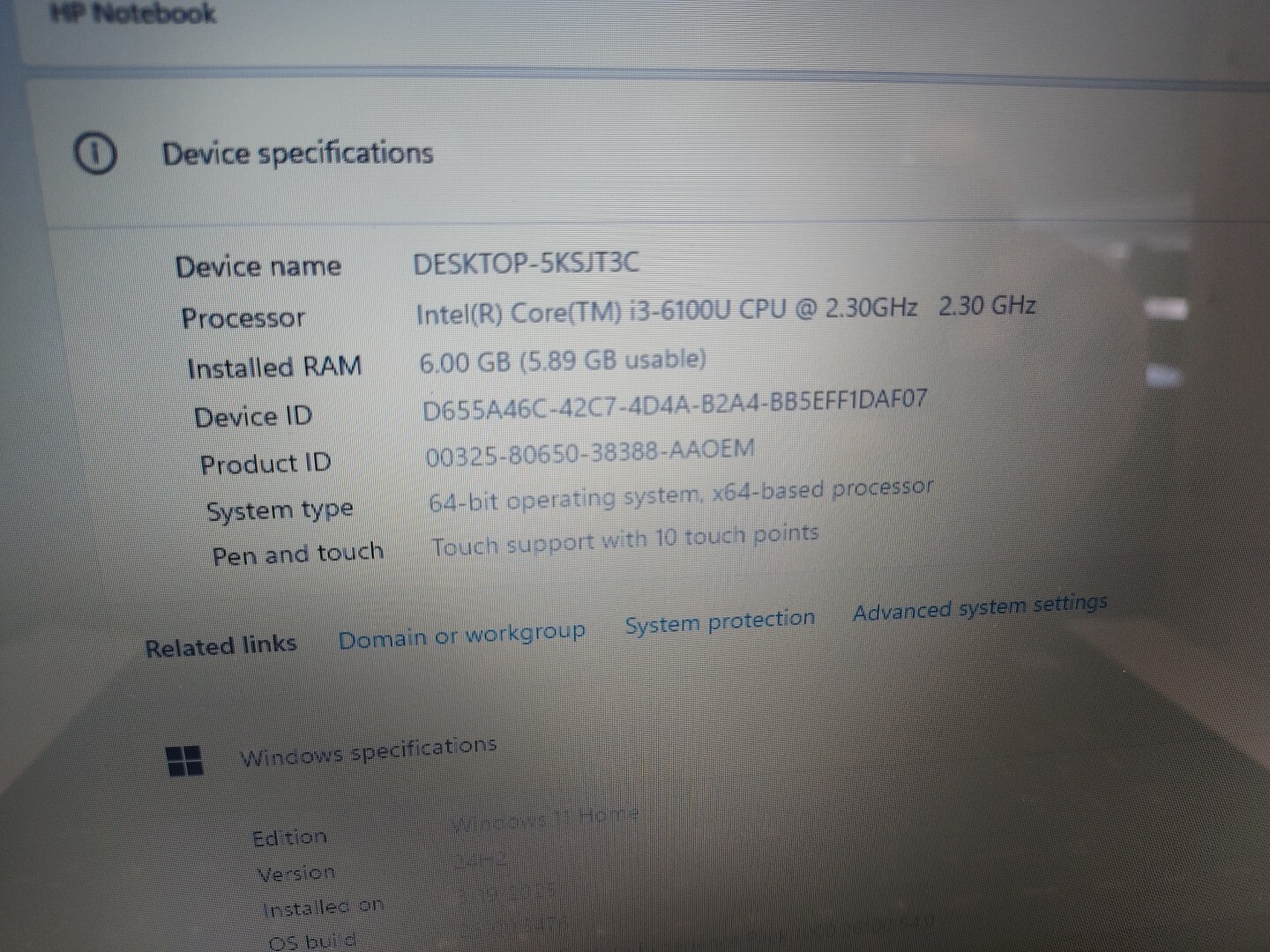Screen dimensions: 1270x952
Task: Open Advanced system settings link
Action: coord(980,607)
